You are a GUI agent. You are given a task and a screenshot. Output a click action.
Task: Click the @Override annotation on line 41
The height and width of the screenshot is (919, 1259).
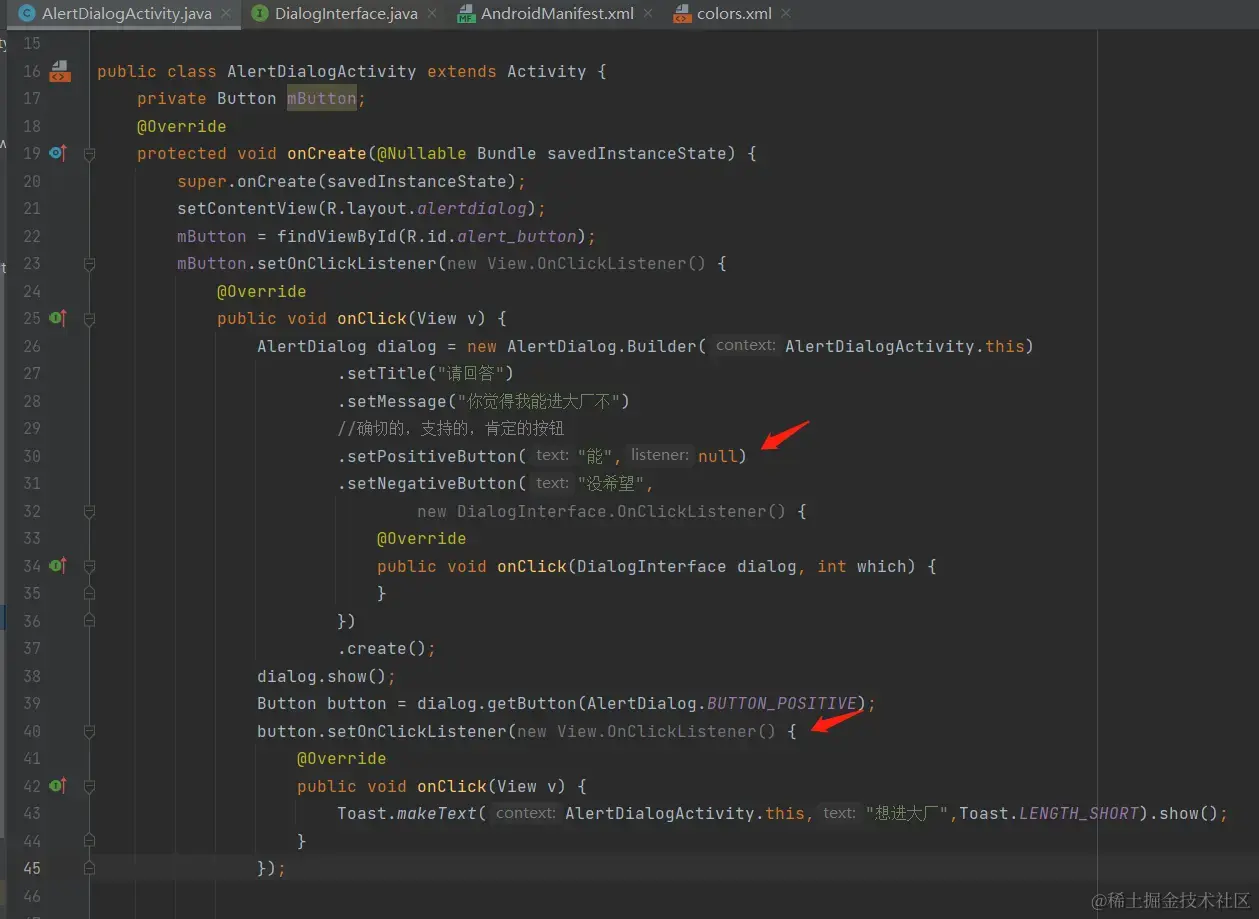(341, 758)
